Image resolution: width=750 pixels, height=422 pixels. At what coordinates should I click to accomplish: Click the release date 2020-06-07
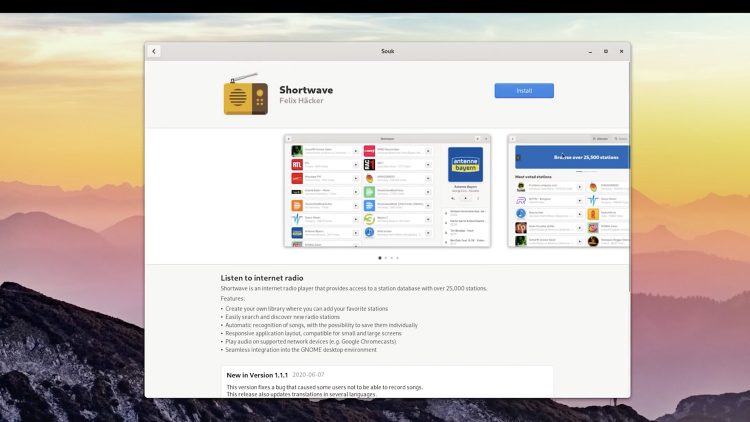click(x=308, y=375)
